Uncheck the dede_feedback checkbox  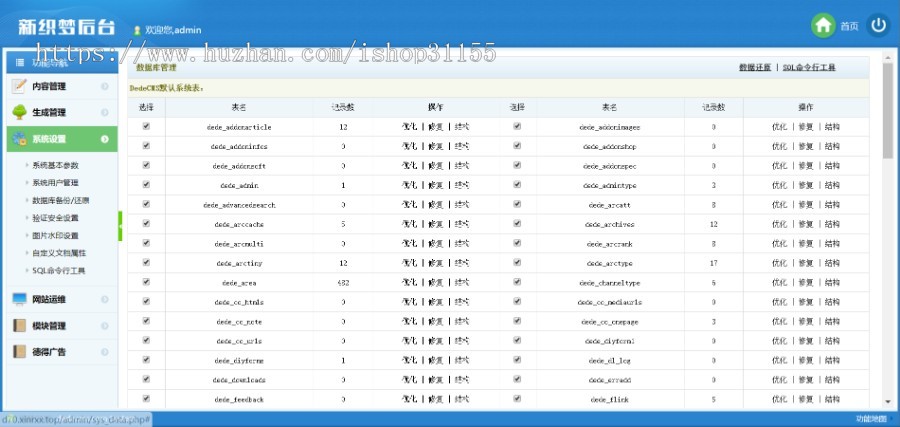coord(146,398)
